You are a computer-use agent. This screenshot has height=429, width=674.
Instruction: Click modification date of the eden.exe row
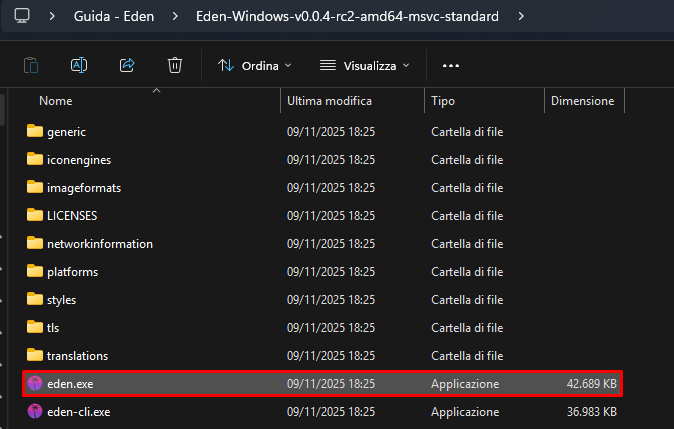click(x=331, y=384)
